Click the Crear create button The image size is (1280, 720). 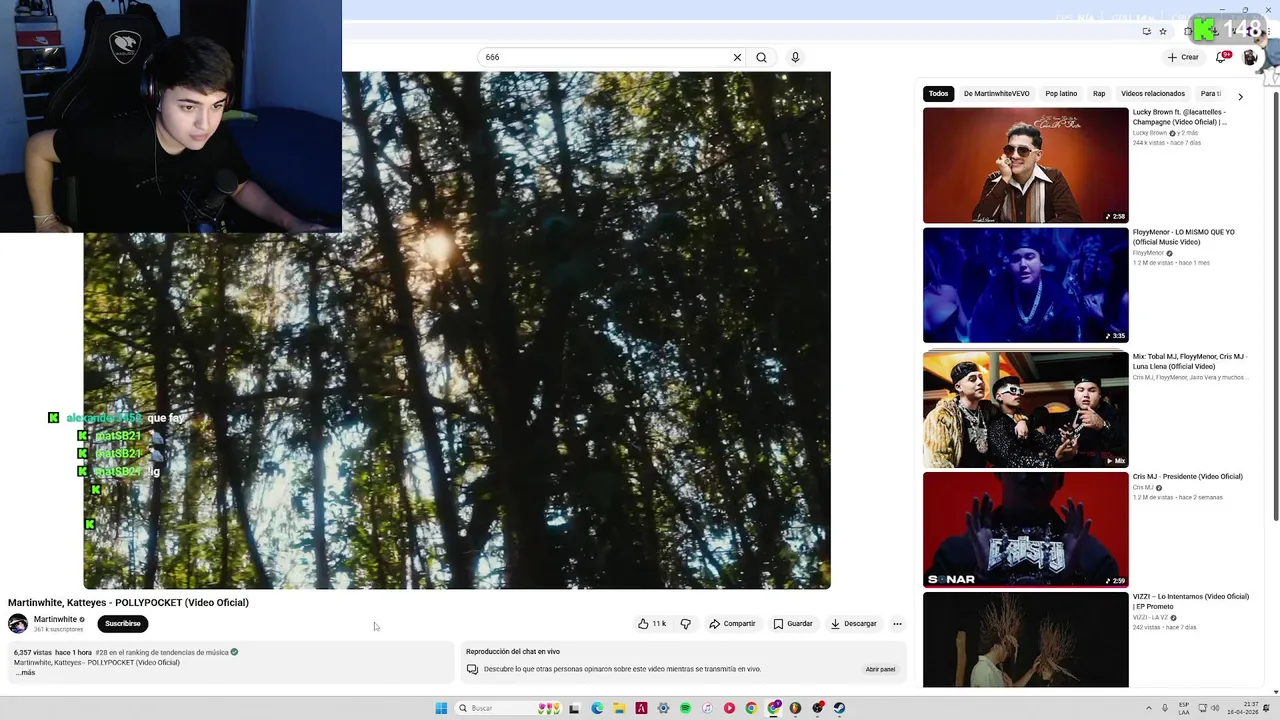tap(1183, 57)
